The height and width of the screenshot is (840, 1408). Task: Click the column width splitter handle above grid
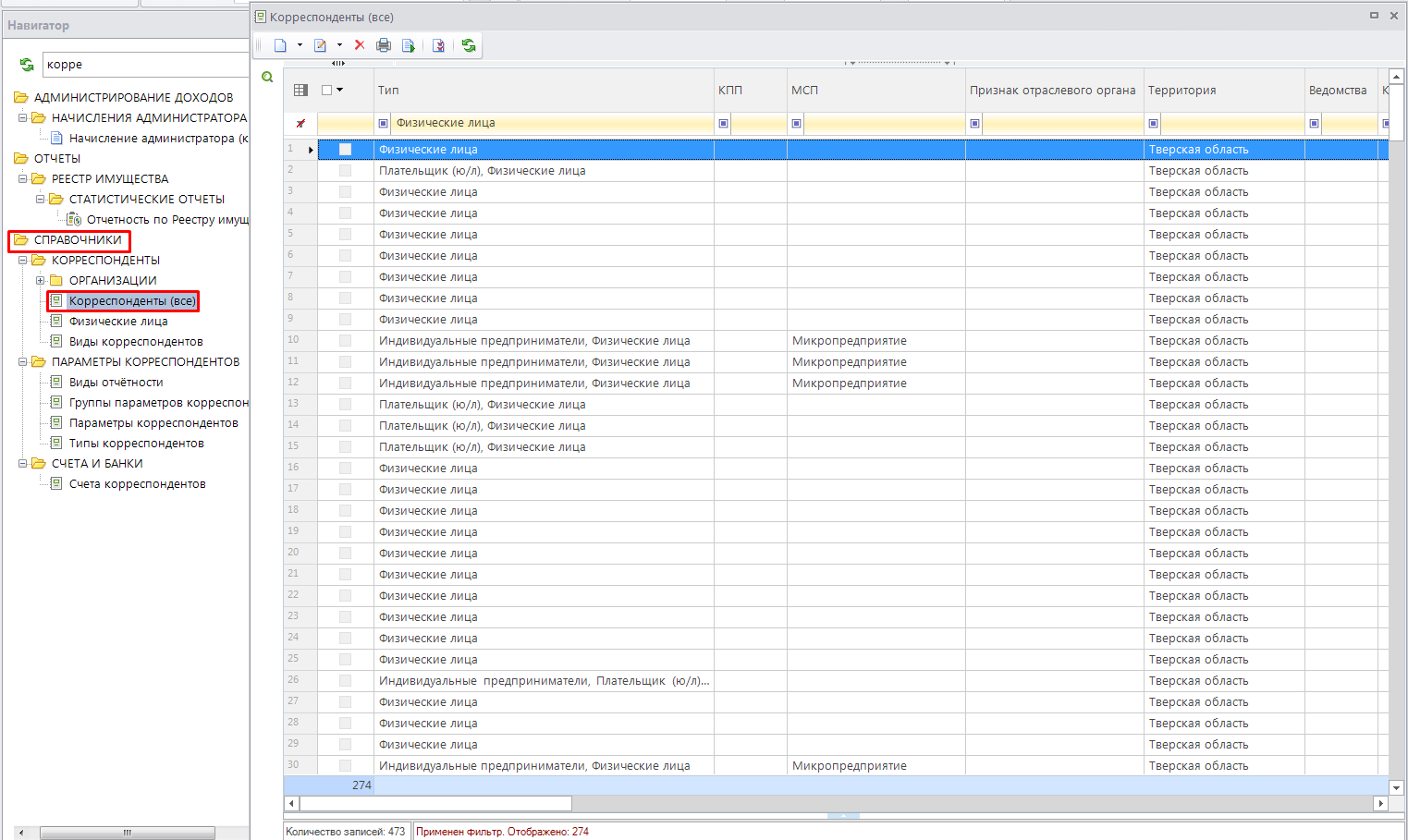coord(338,63)
